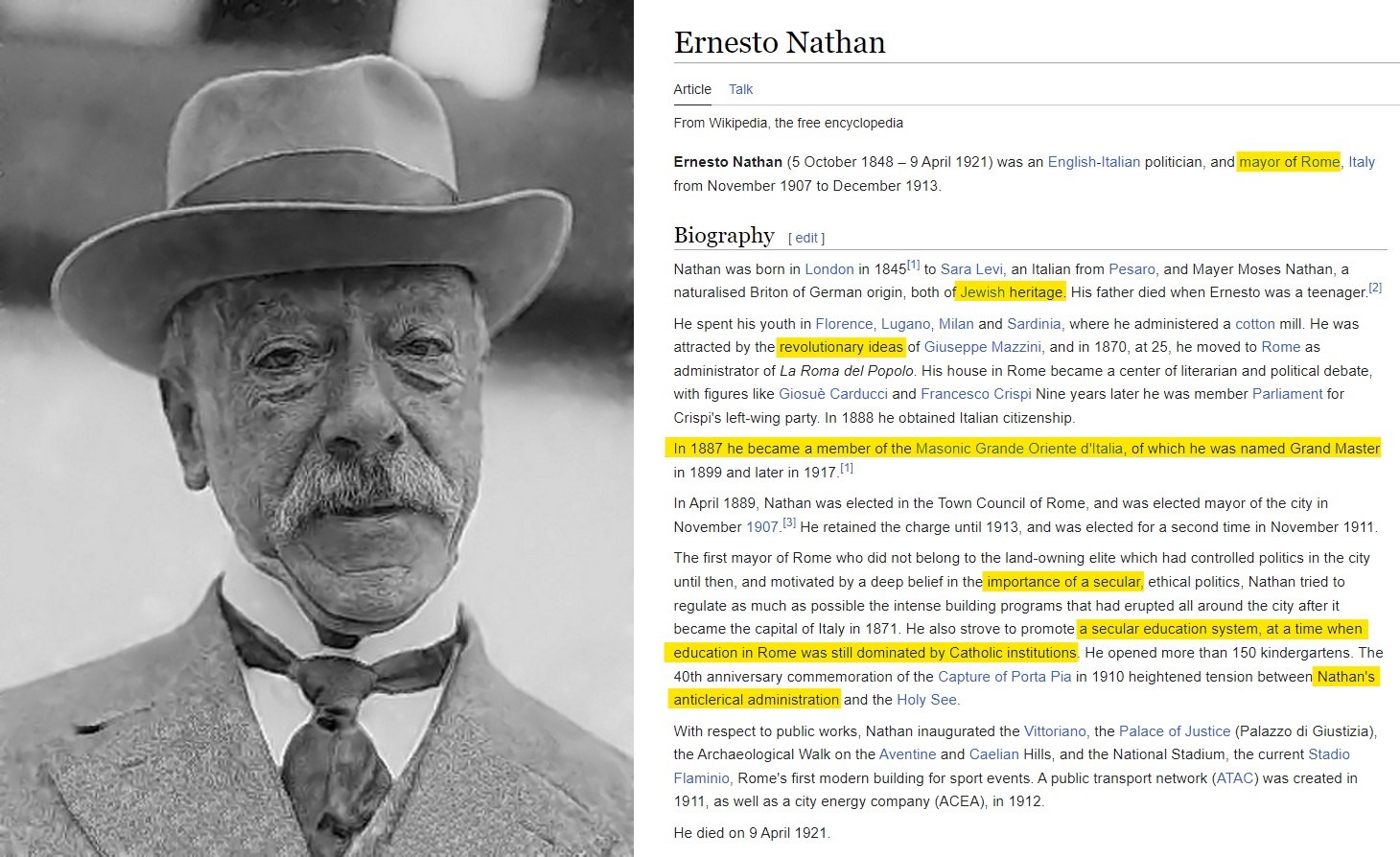The width and height of the screenshot is (1400, 857).
Task: Visit the Pesaro link
Action: 1132,269
